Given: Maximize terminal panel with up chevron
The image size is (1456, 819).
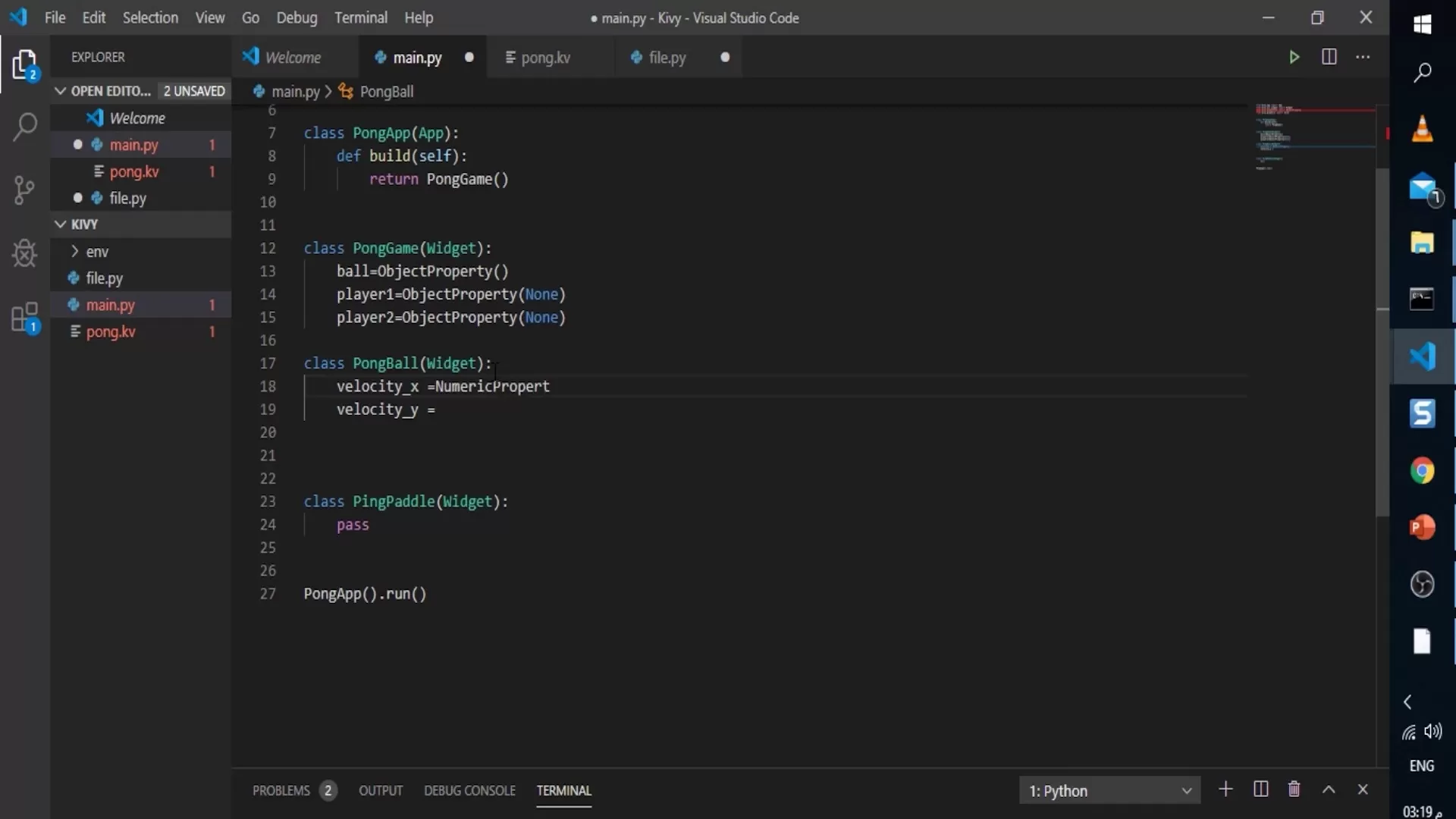Looking at the screenshot, I should coord(1329,789).
